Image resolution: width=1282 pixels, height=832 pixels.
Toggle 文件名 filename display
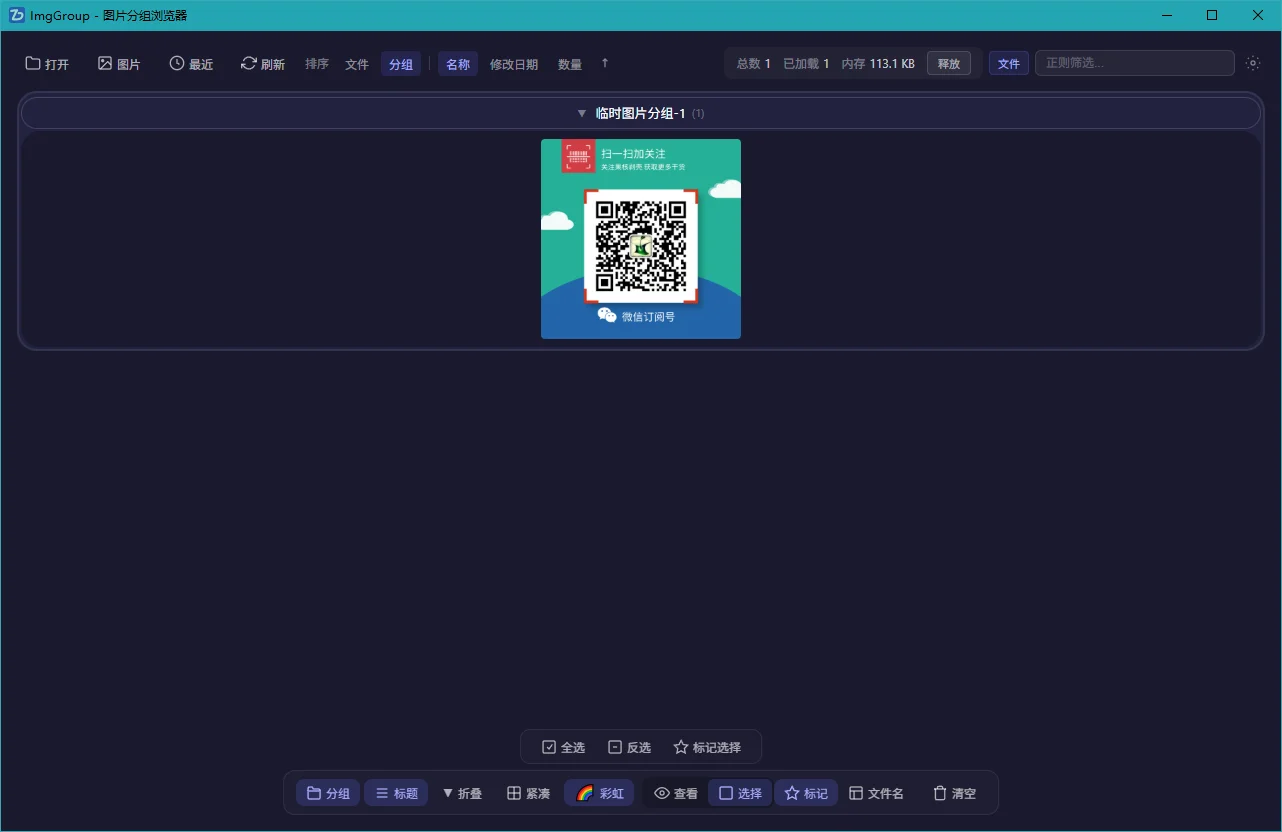pyautogui.click(x=876, y=793)
